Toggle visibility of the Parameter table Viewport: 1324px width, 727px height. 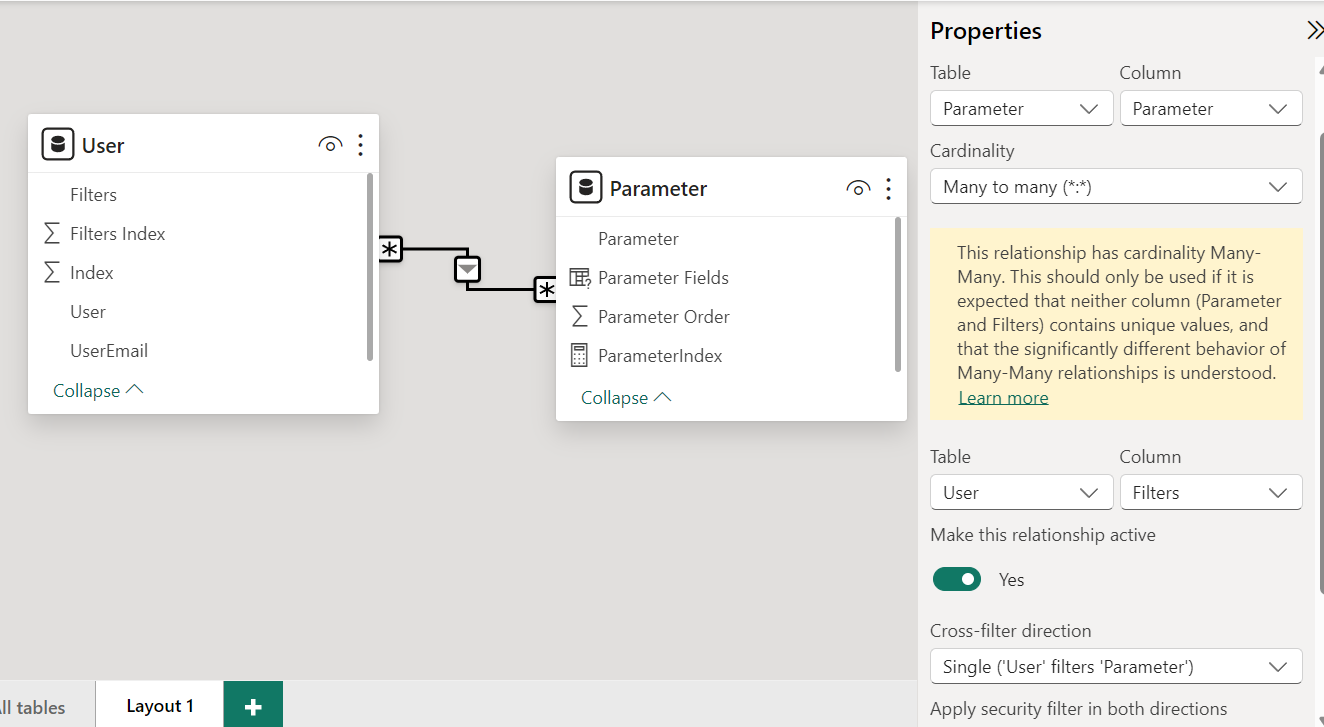pyautogui.click(x=858, y=189)
